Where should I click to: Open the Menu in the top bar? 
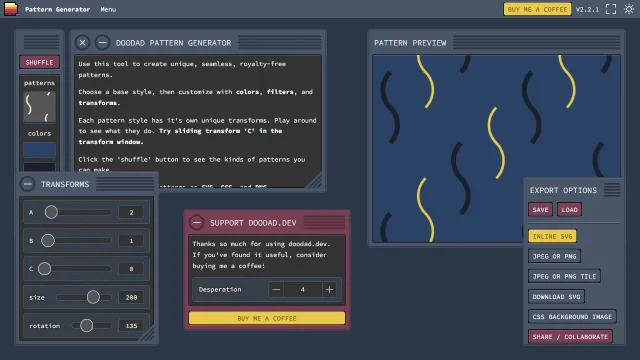pyautogui.click(x=108, y=9)
